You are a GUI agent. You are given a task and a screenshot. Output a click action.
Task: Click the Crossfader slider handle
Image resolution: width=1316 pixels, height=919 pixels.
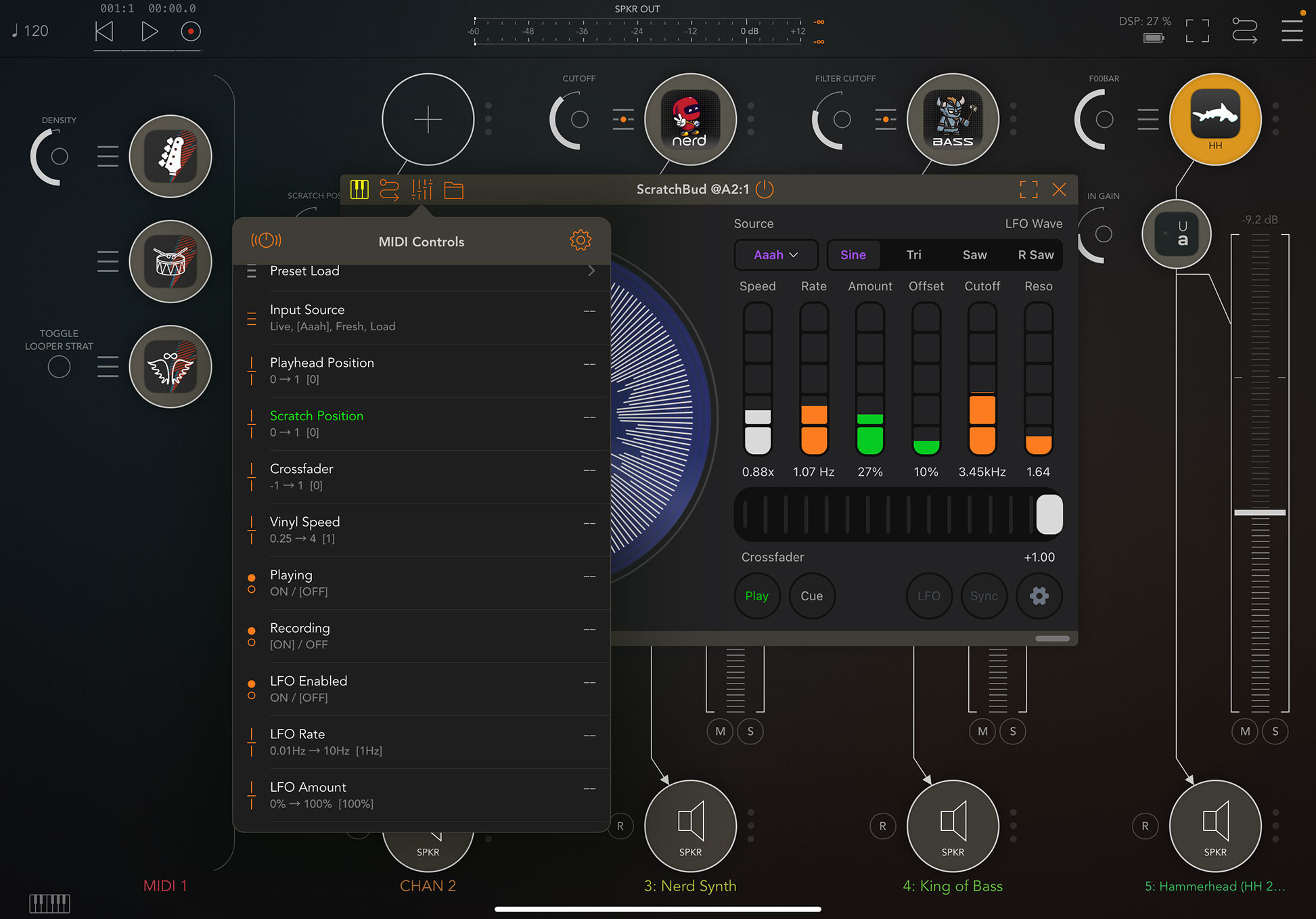[x=1049, y=514]
